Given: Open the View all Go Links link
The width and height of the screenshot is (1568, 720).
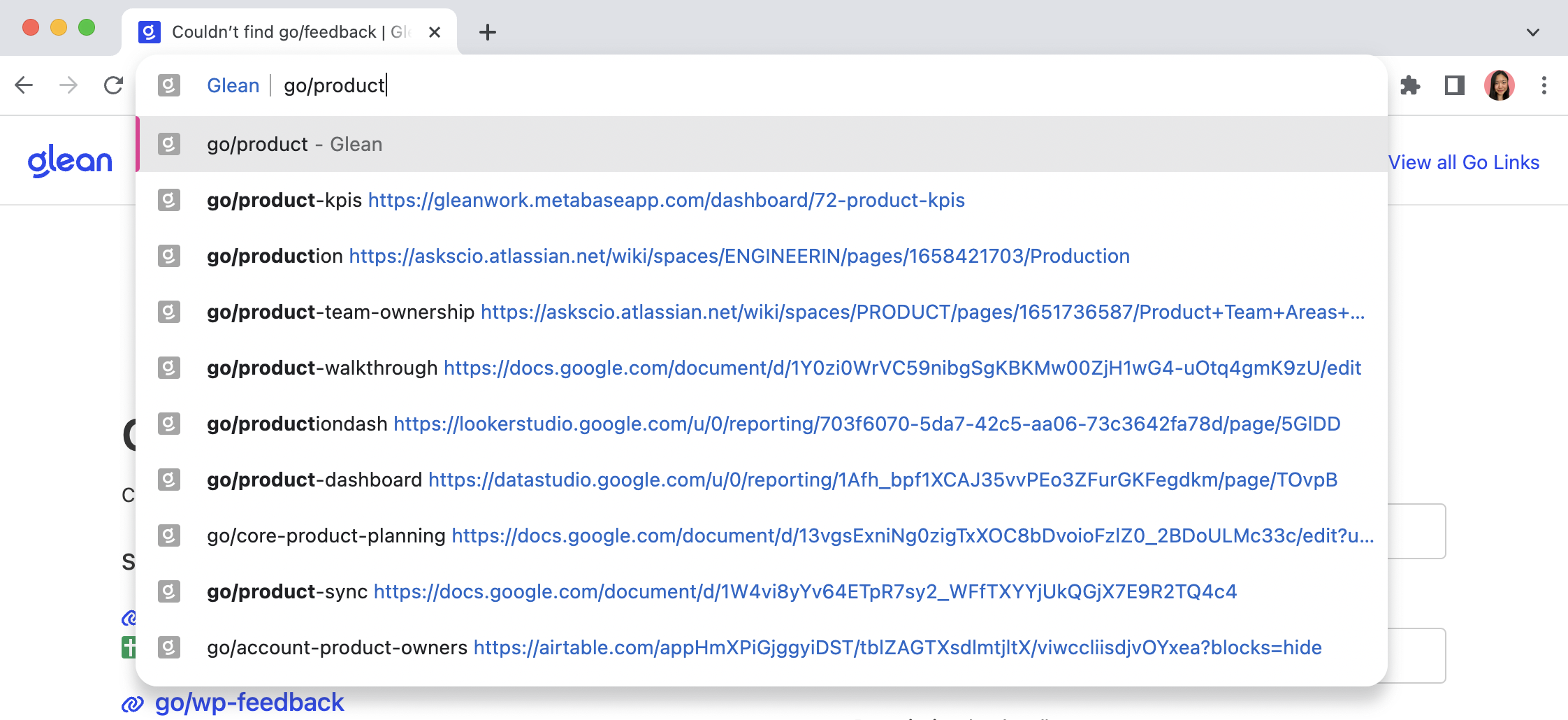Looking at the screenshot, I should [1464, 162].
